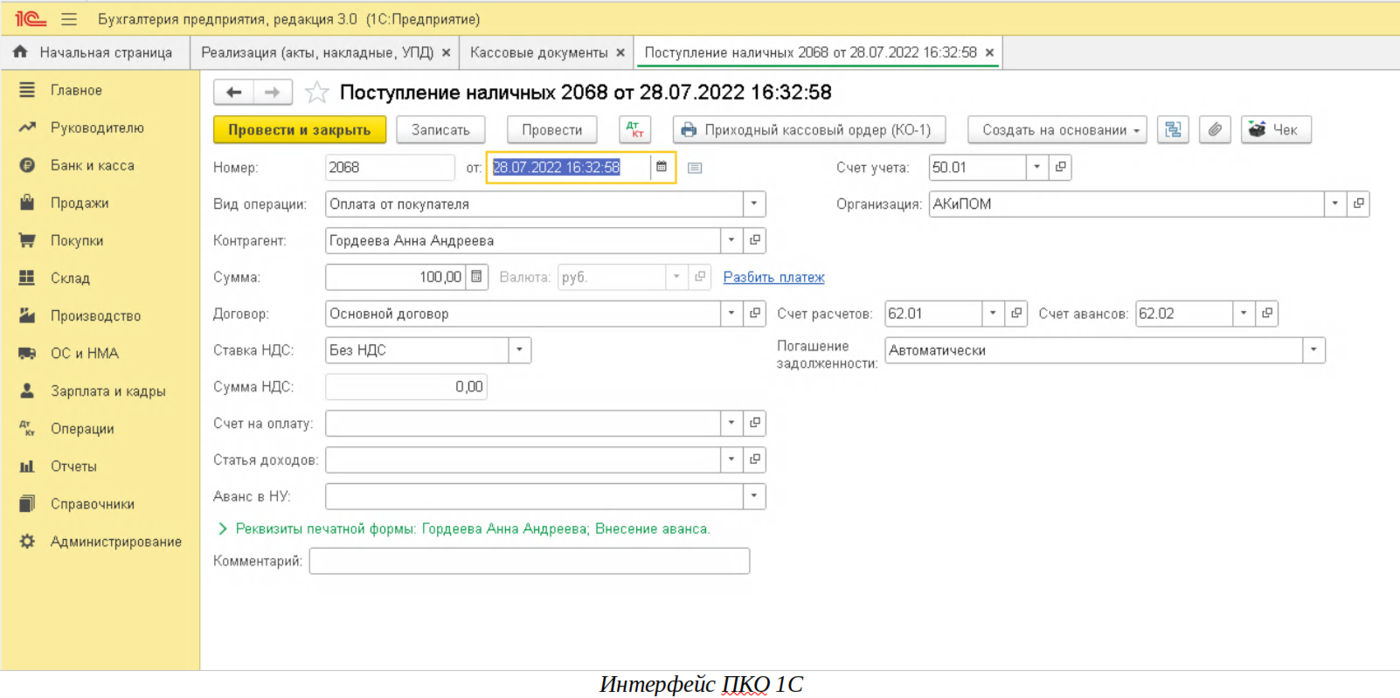1400x698 pixels.
Task: Expand the Организация dropdown
Action: [x=1335, y=204]
